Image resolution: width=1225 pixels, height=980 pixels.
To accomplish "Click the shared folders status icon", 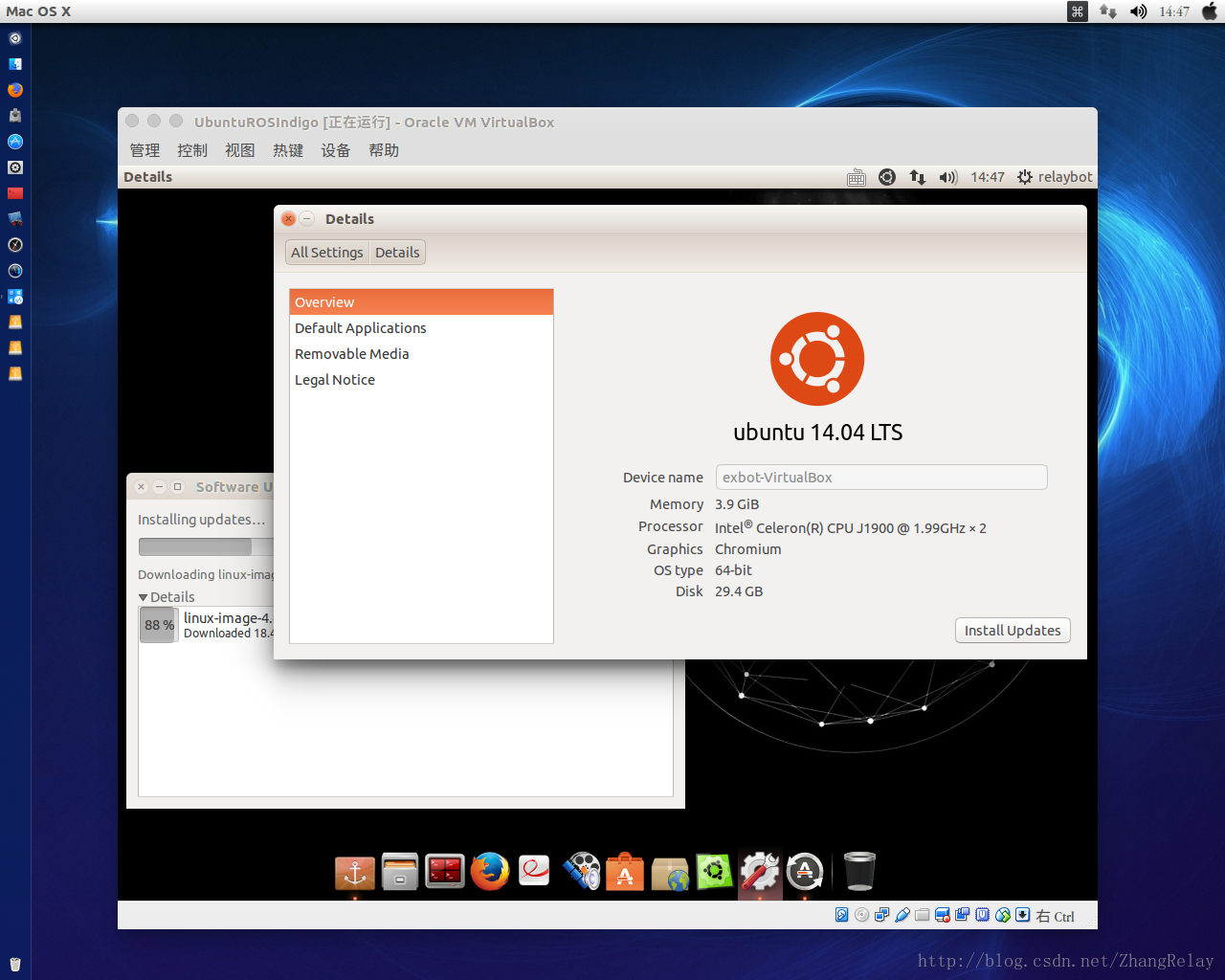I will pos(923,915).
